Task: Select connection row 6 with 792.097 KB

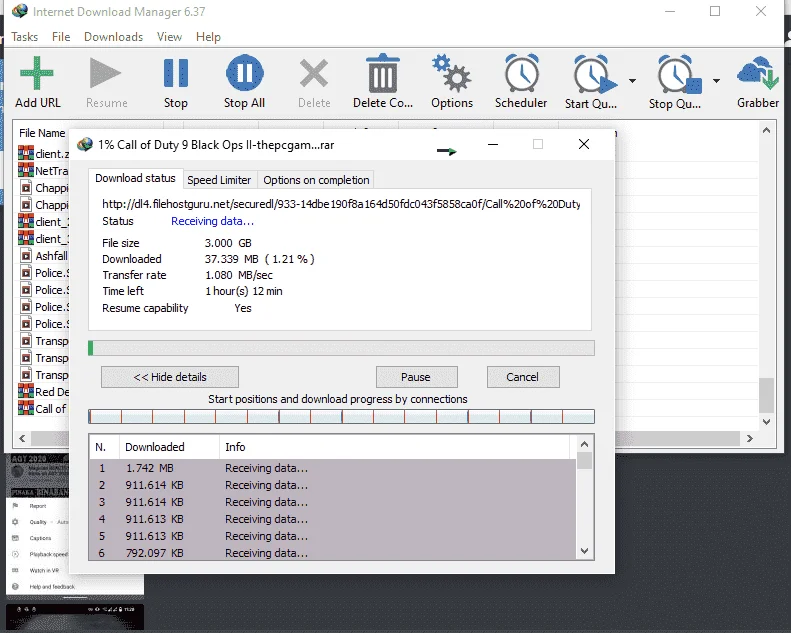Action: (x=332, y=553)
